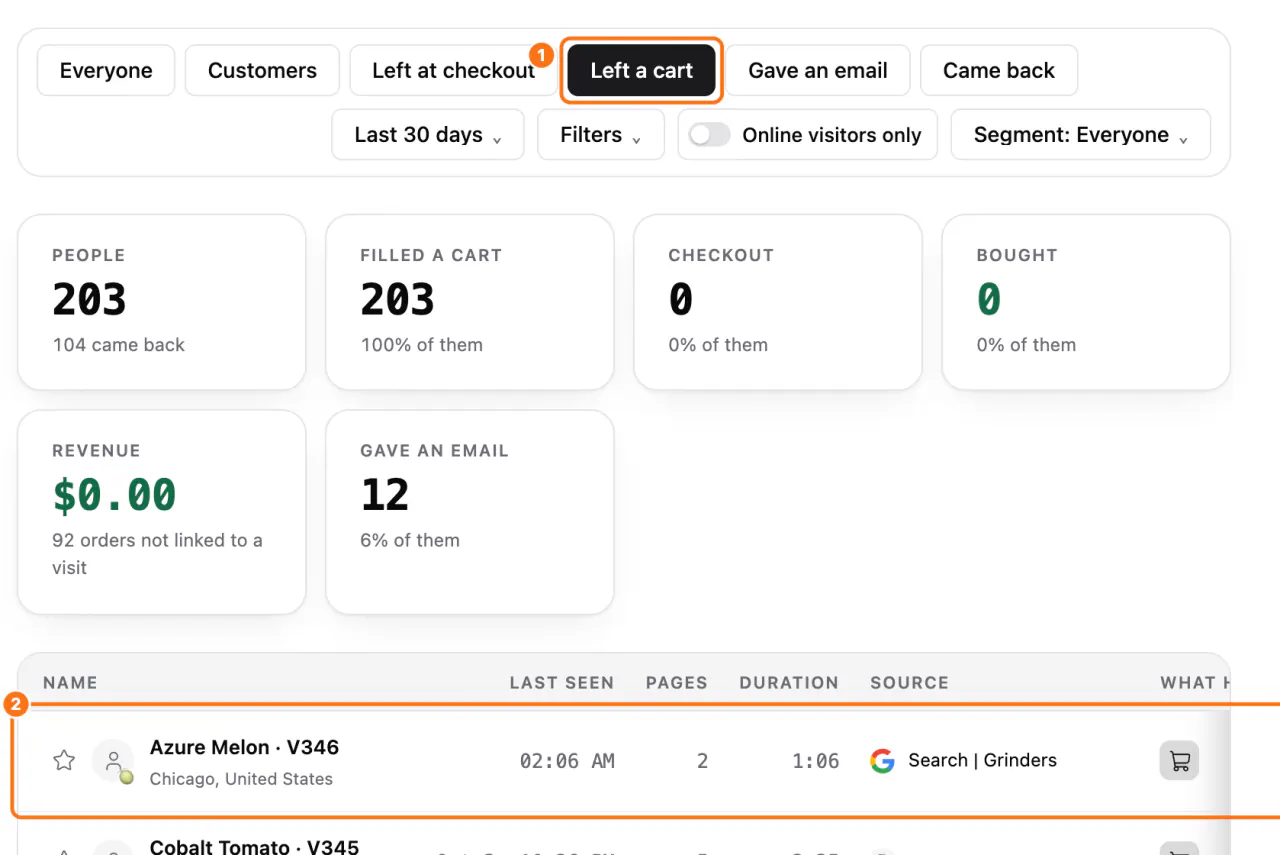Open Azure Melon's visitor avatar
This screenshot has height=855, width=1280.
(114, 761)
